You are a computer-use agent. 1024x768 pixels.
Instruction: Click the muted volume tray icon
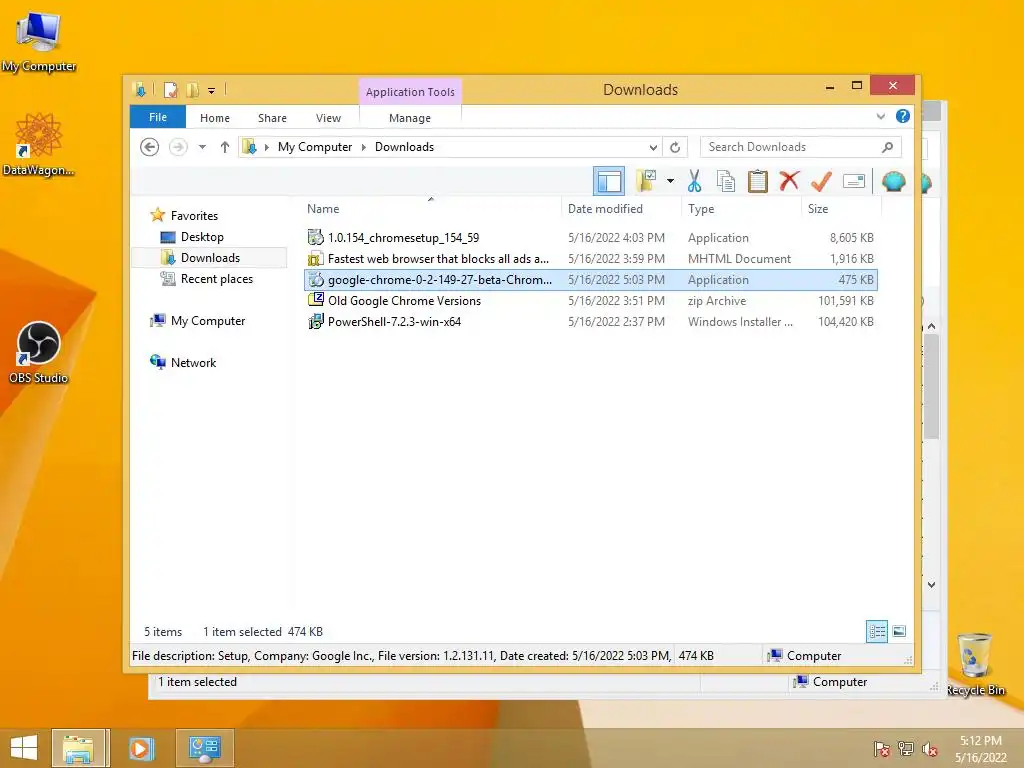tap(929, 749)
